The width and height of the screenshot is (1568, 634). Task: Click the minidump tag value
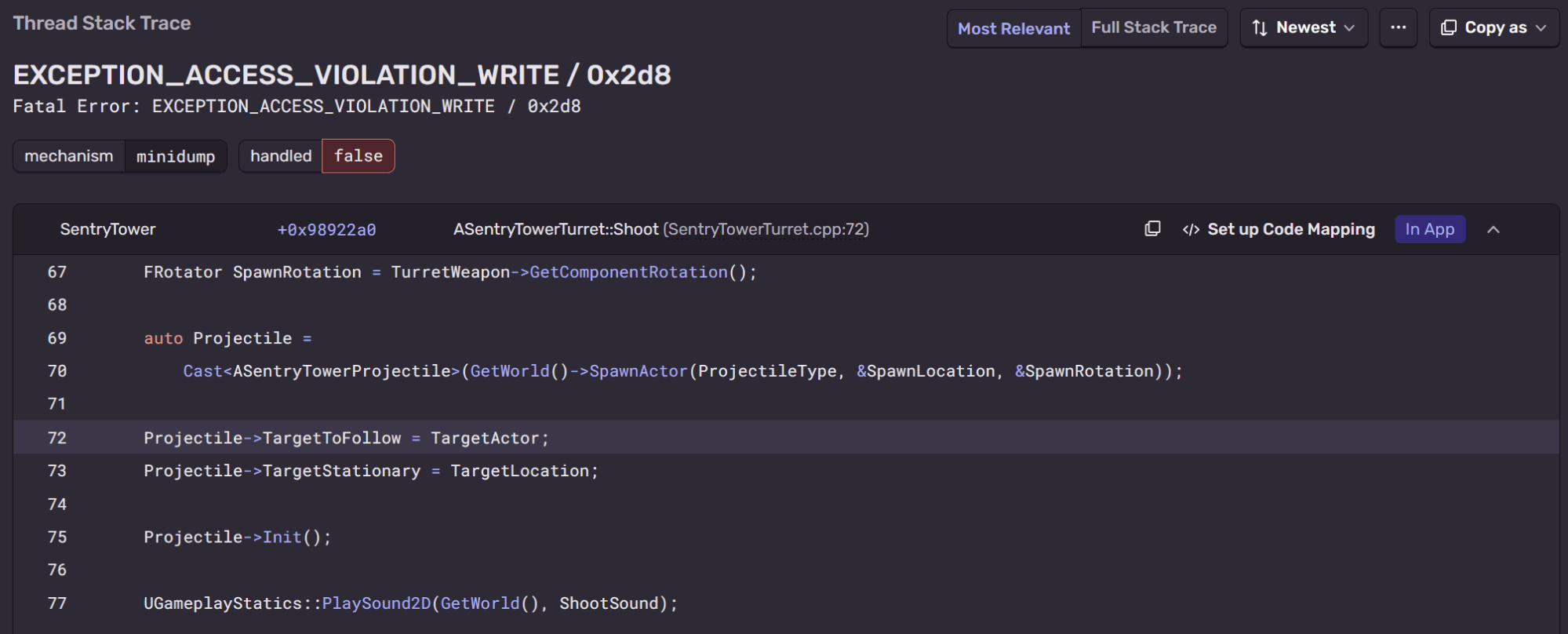click(x=176, y=156)
